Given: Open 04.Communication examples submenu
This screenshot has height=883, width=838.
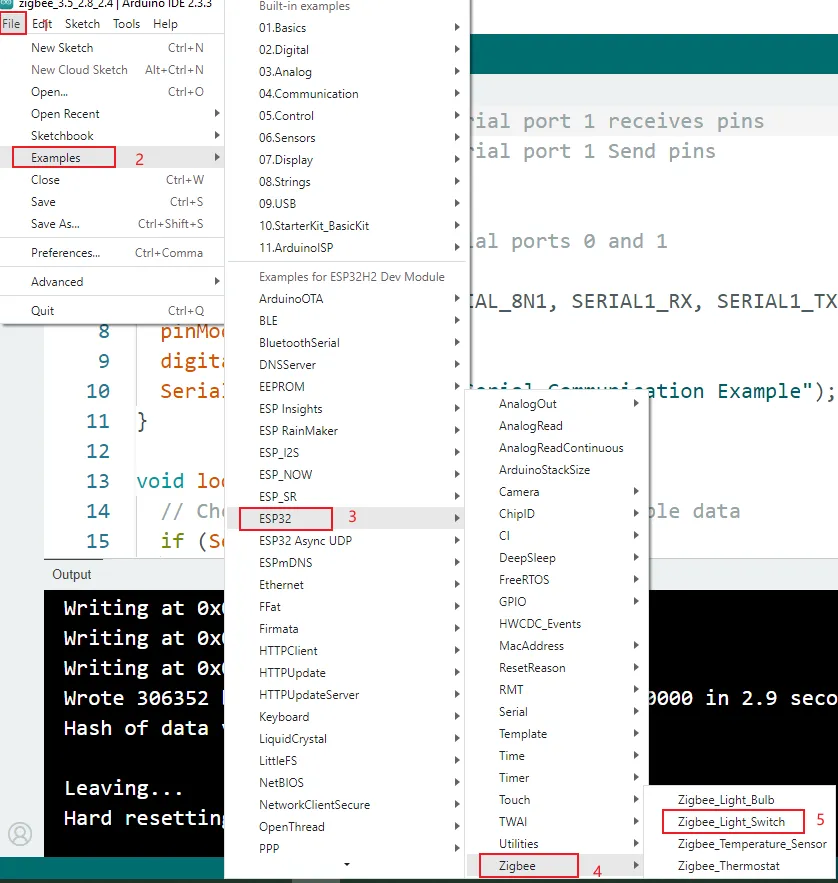Looking at the screenshot, I should point(348,93).
